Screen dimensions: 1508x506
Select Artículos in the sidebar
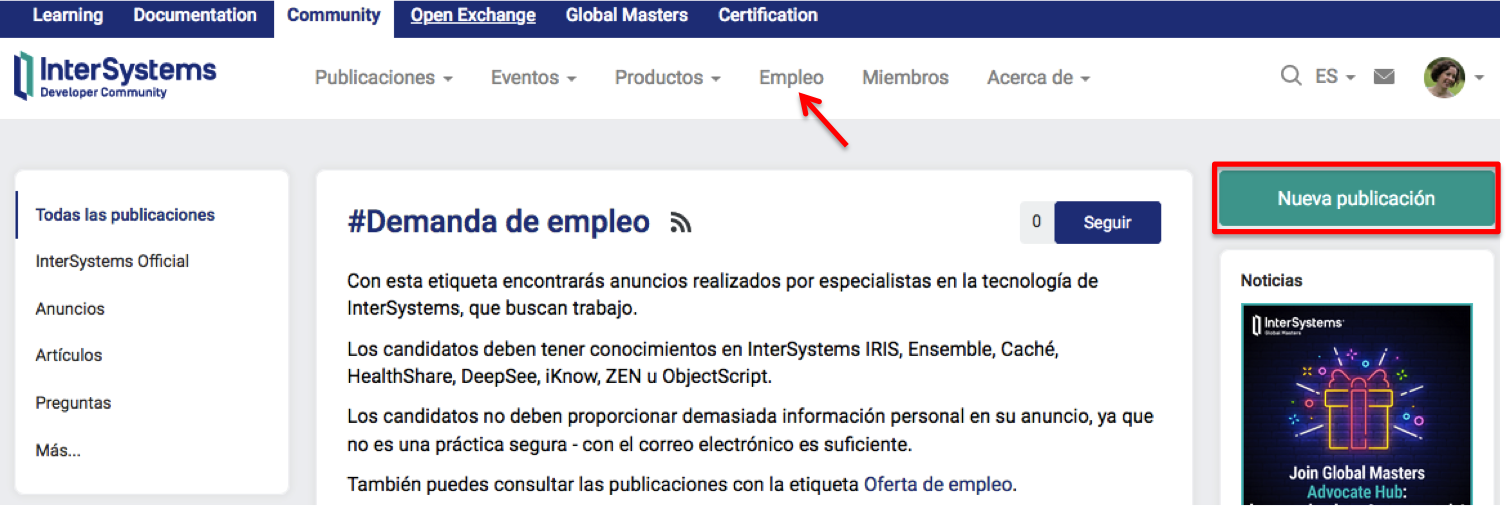coord(69,355)
